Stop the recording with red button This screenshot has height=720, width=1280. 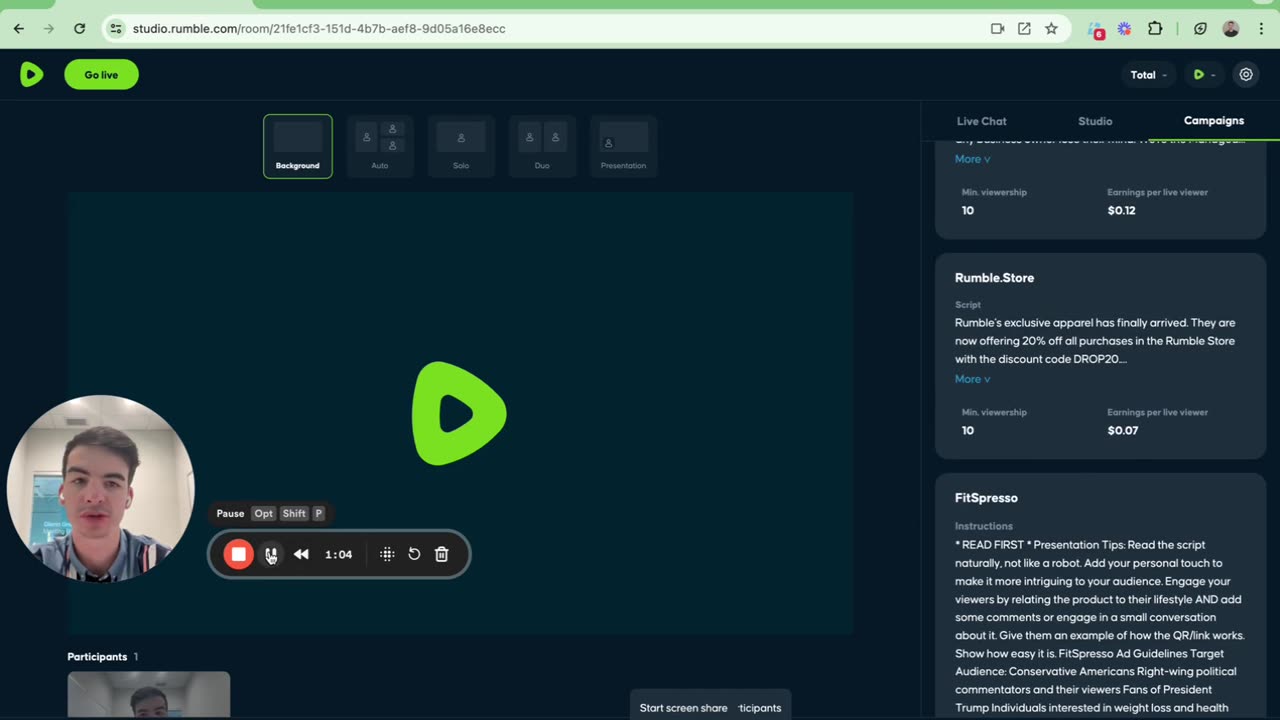pos(238,554)
